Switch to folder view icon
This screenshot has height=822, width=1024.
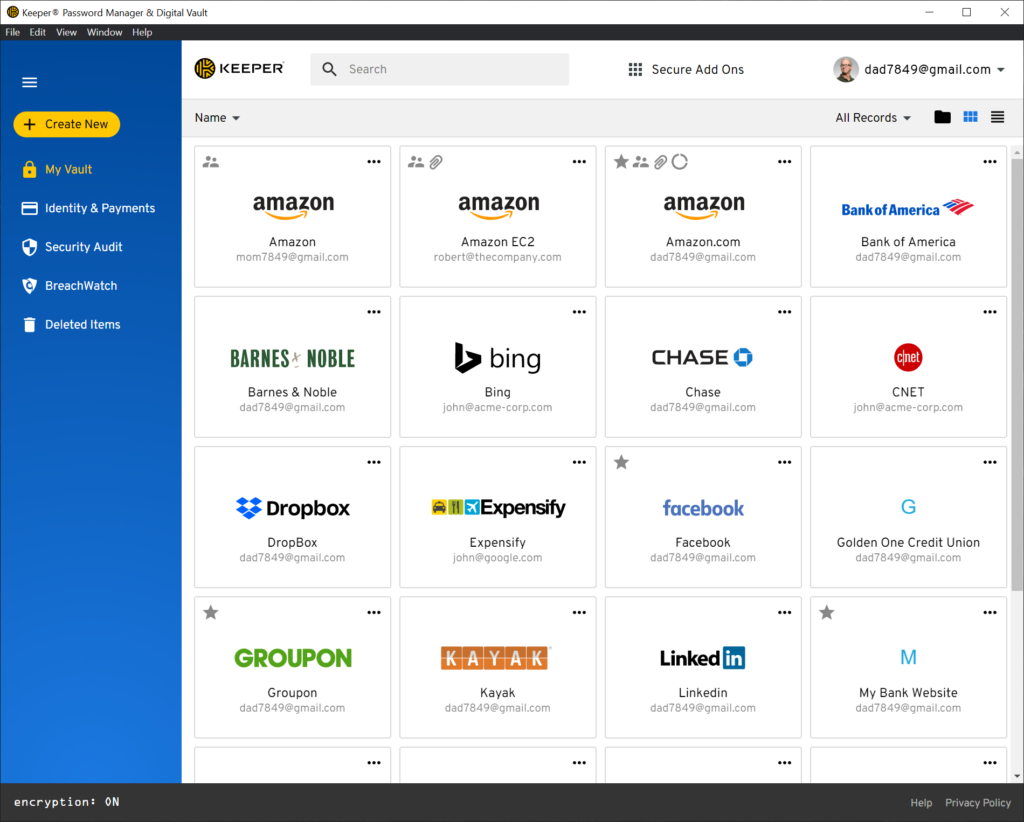pyautogui.click(x=942, y=118)
